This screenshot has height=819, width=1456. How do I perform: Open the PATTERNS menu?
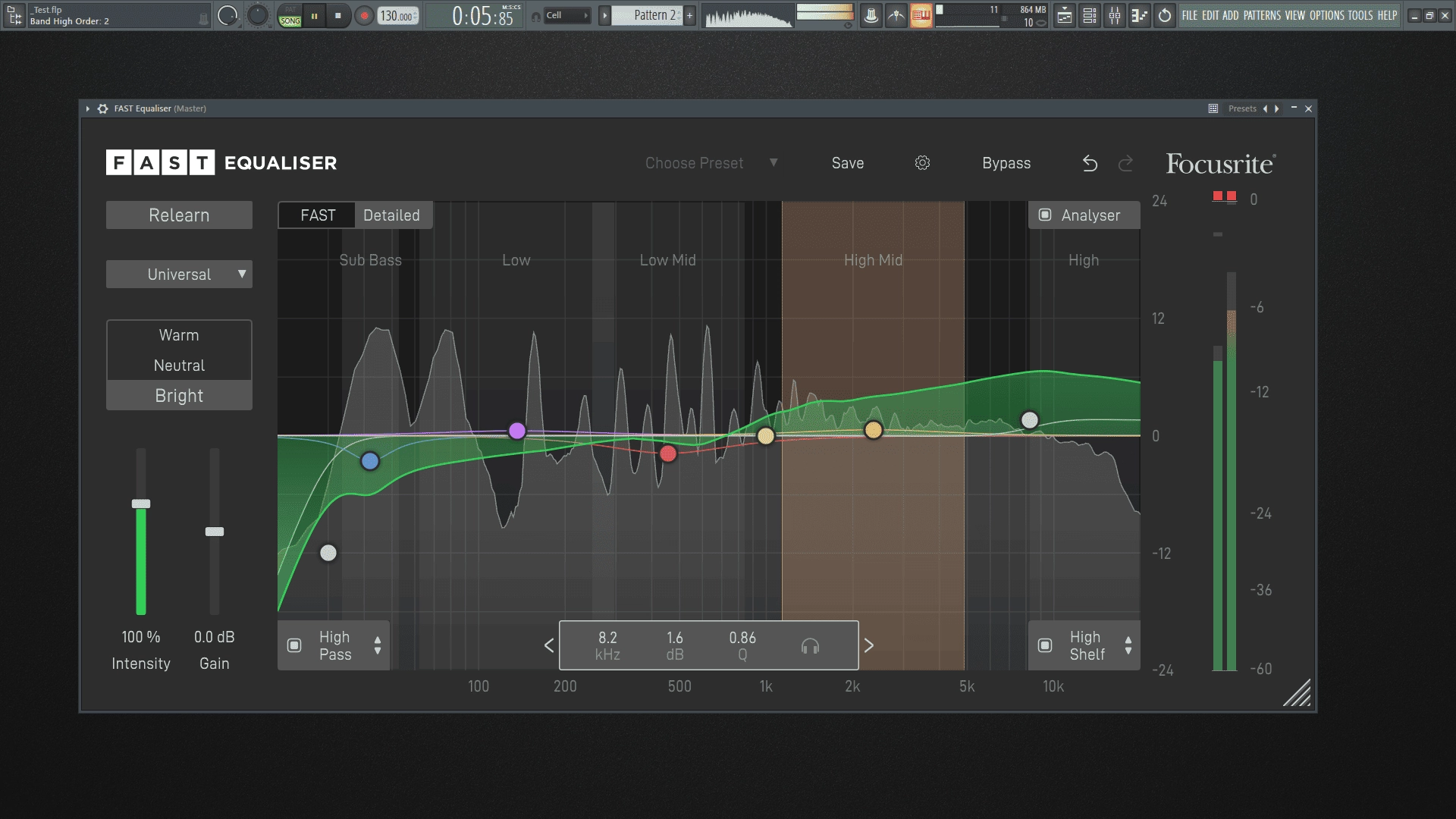(1262, 15)
